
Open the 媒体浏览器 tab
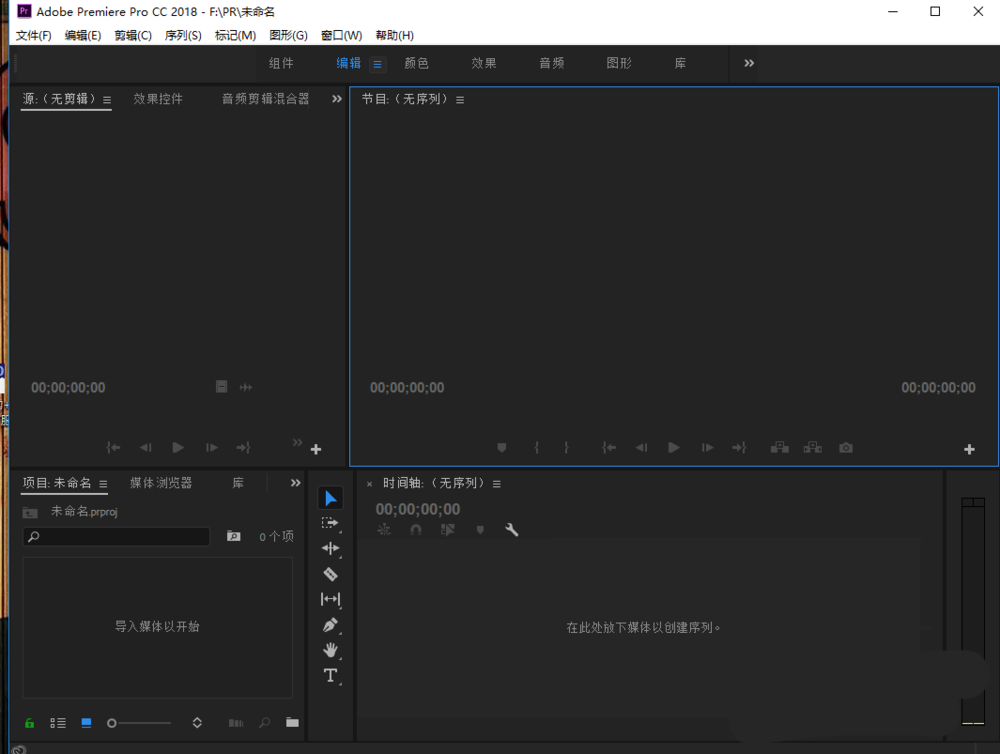(161, 483)
